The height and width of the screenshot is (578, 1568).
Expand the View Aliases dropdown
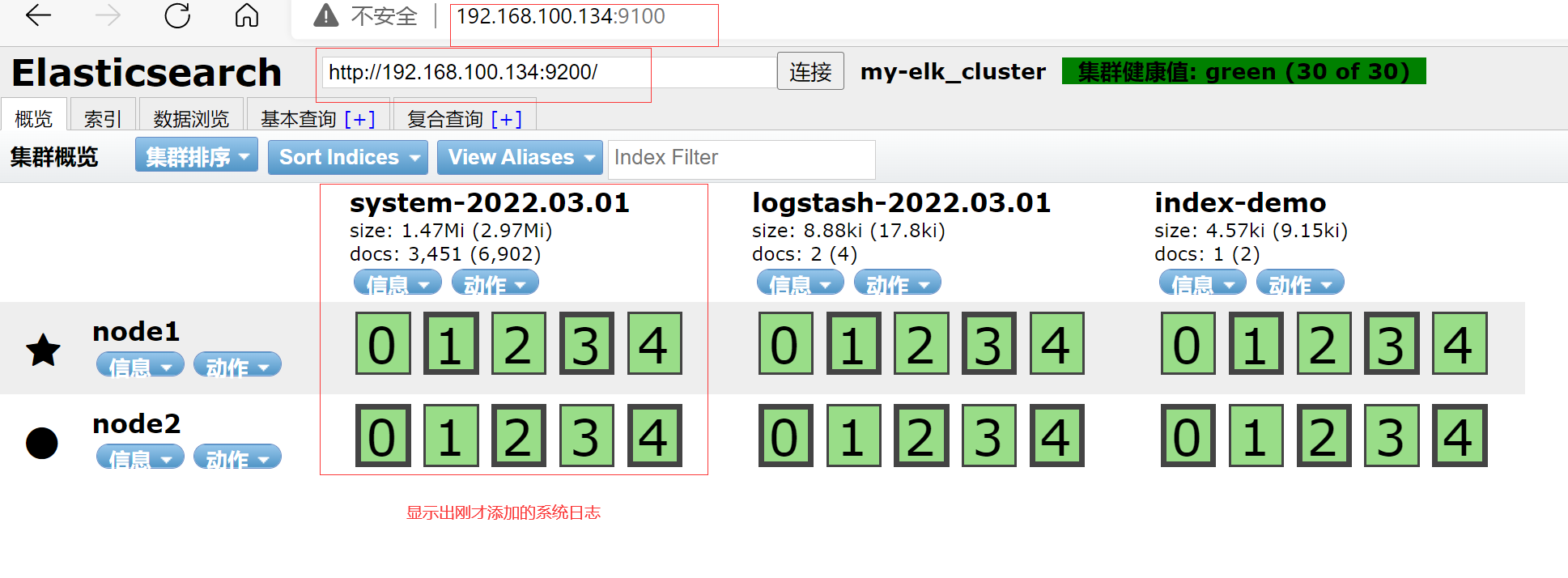520,157
